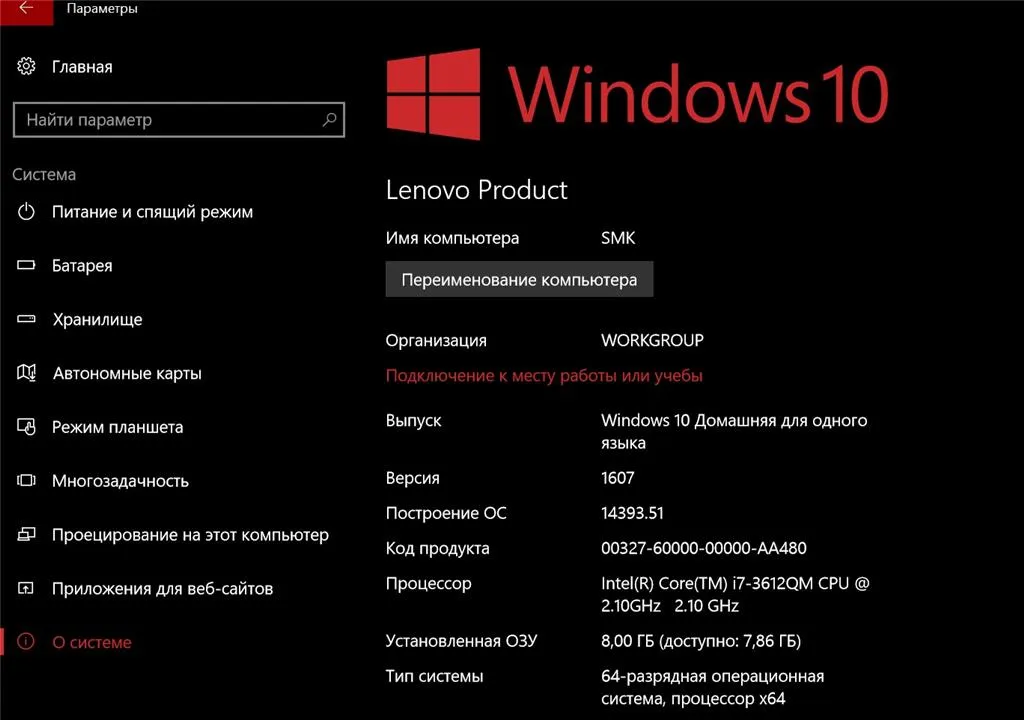Click the projecting icon for Проецирование на этот компьютер
Image resolution: width=1024 pixels, height=720 pixels.
click(x=26, y=534)
